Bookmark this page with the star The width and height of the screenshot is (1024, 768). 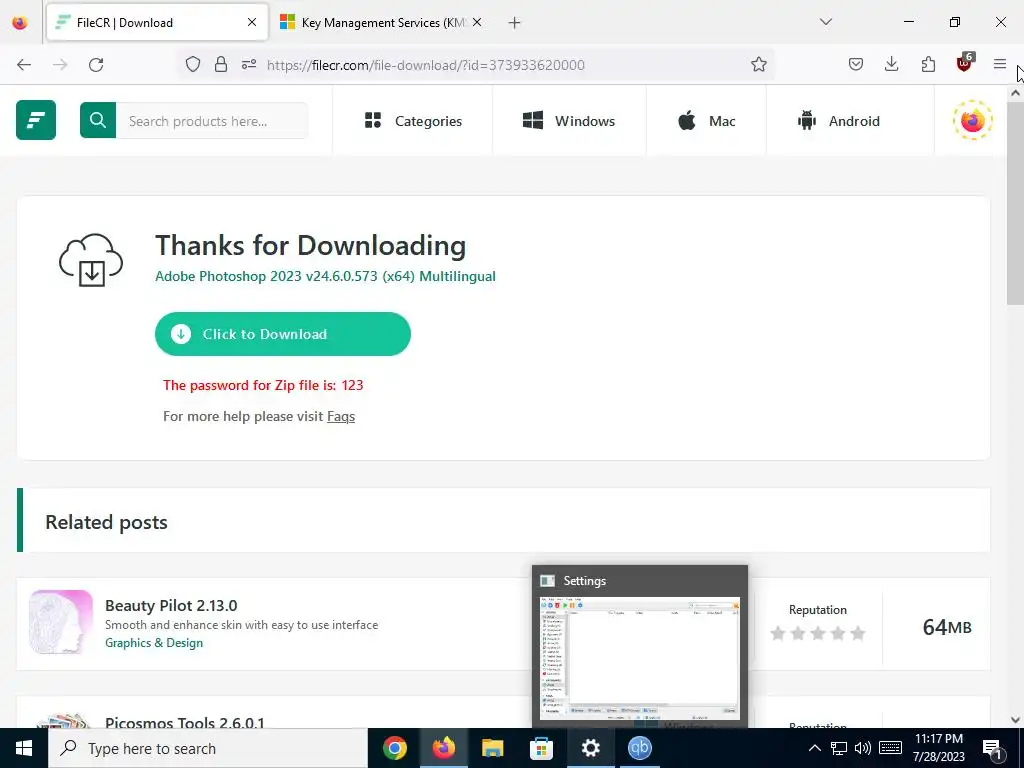(758, 65)
